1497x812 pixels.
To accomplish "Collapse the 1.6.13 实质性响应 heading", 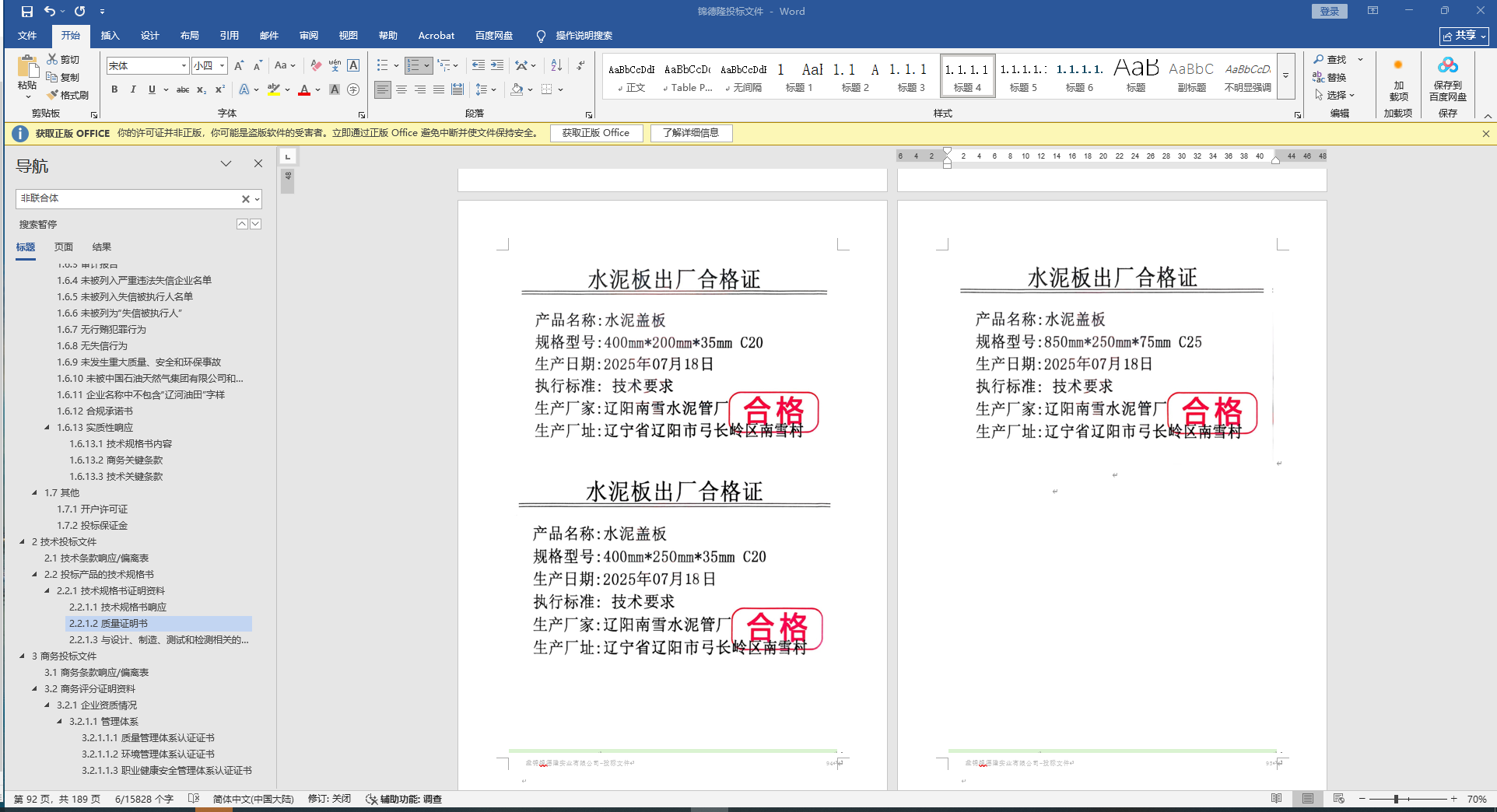I will click(x=47, y=427).
